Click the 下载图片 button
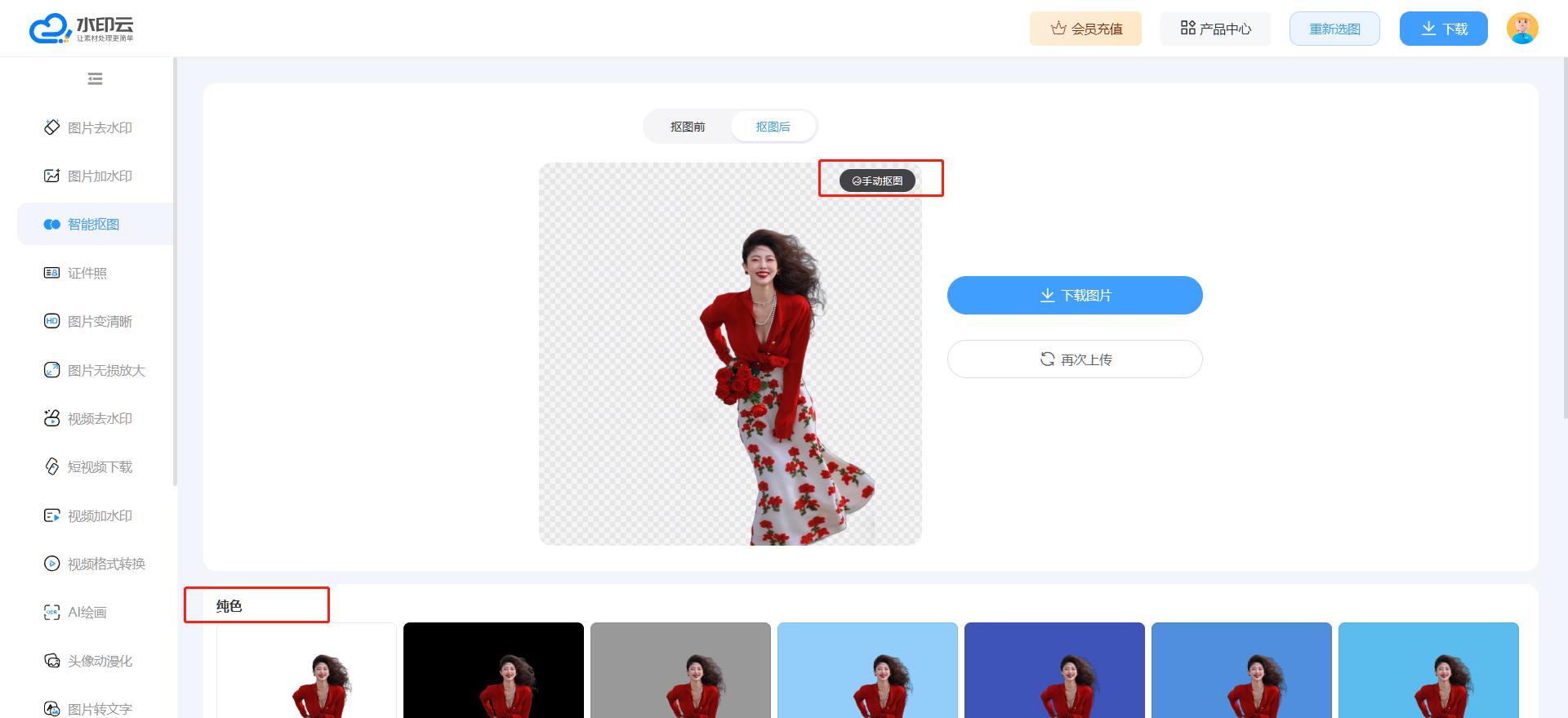The image size is (1568, 718). point(1075,295)
